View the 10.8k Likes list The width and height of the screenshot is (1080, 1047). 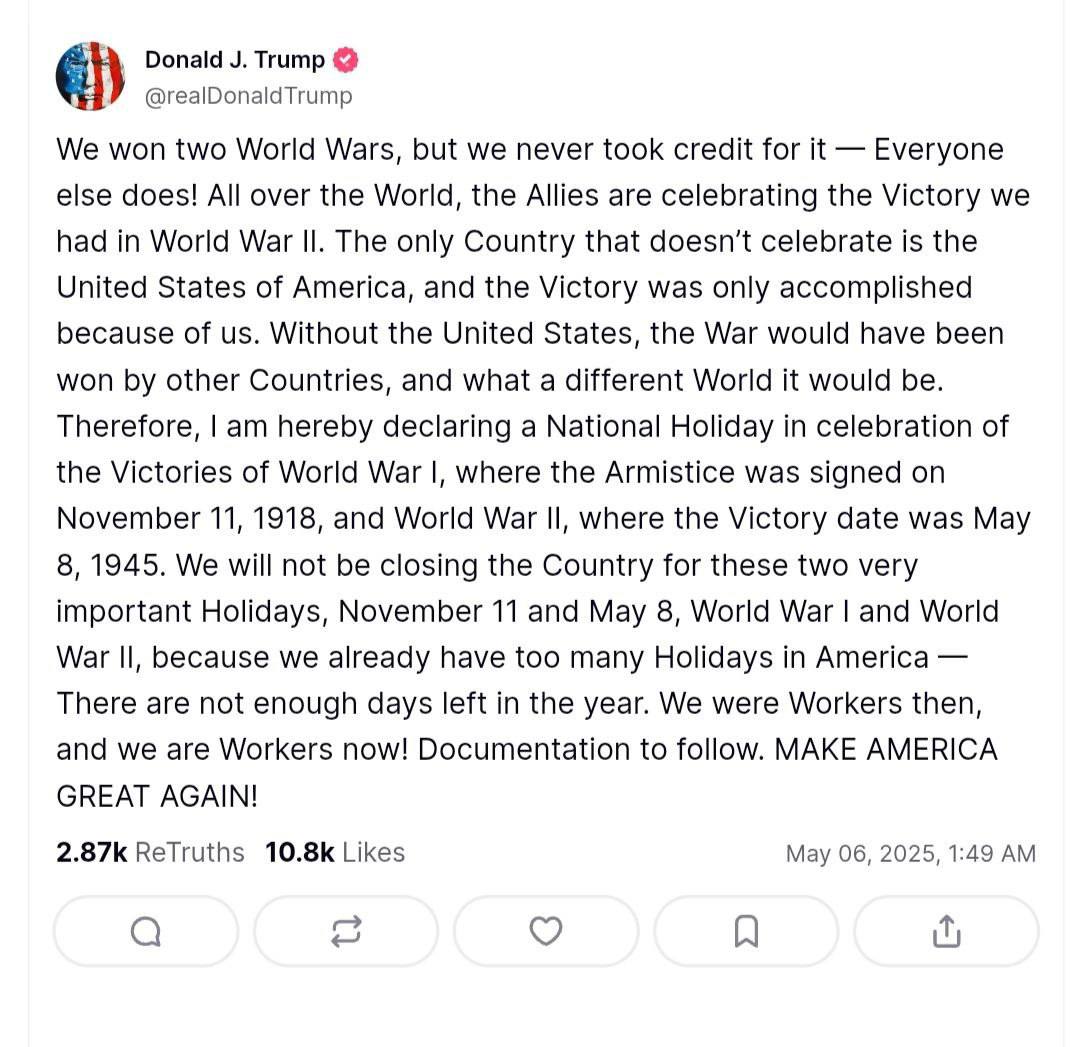pyautogui.click(x=335, y=852)
